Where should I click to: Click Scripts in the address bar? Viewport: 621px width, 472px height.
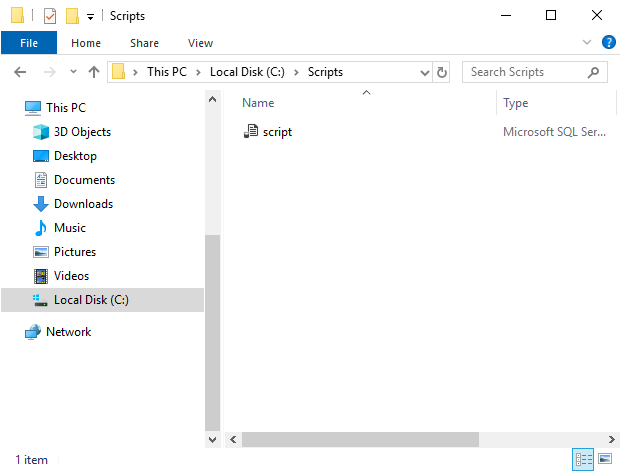coord(325,72)
